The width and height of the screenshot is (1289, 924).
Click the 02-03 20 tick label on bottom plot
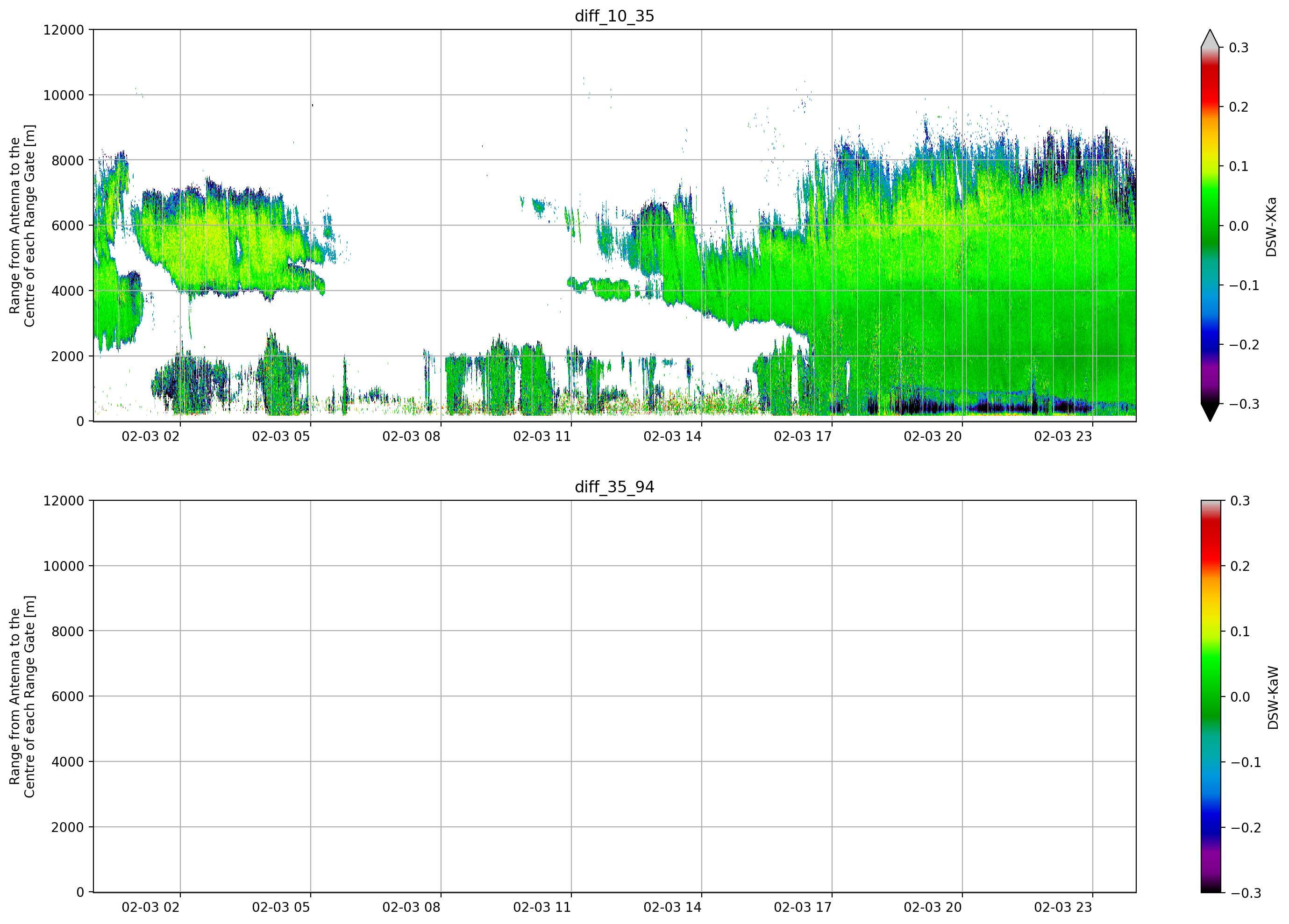[933, 908]
